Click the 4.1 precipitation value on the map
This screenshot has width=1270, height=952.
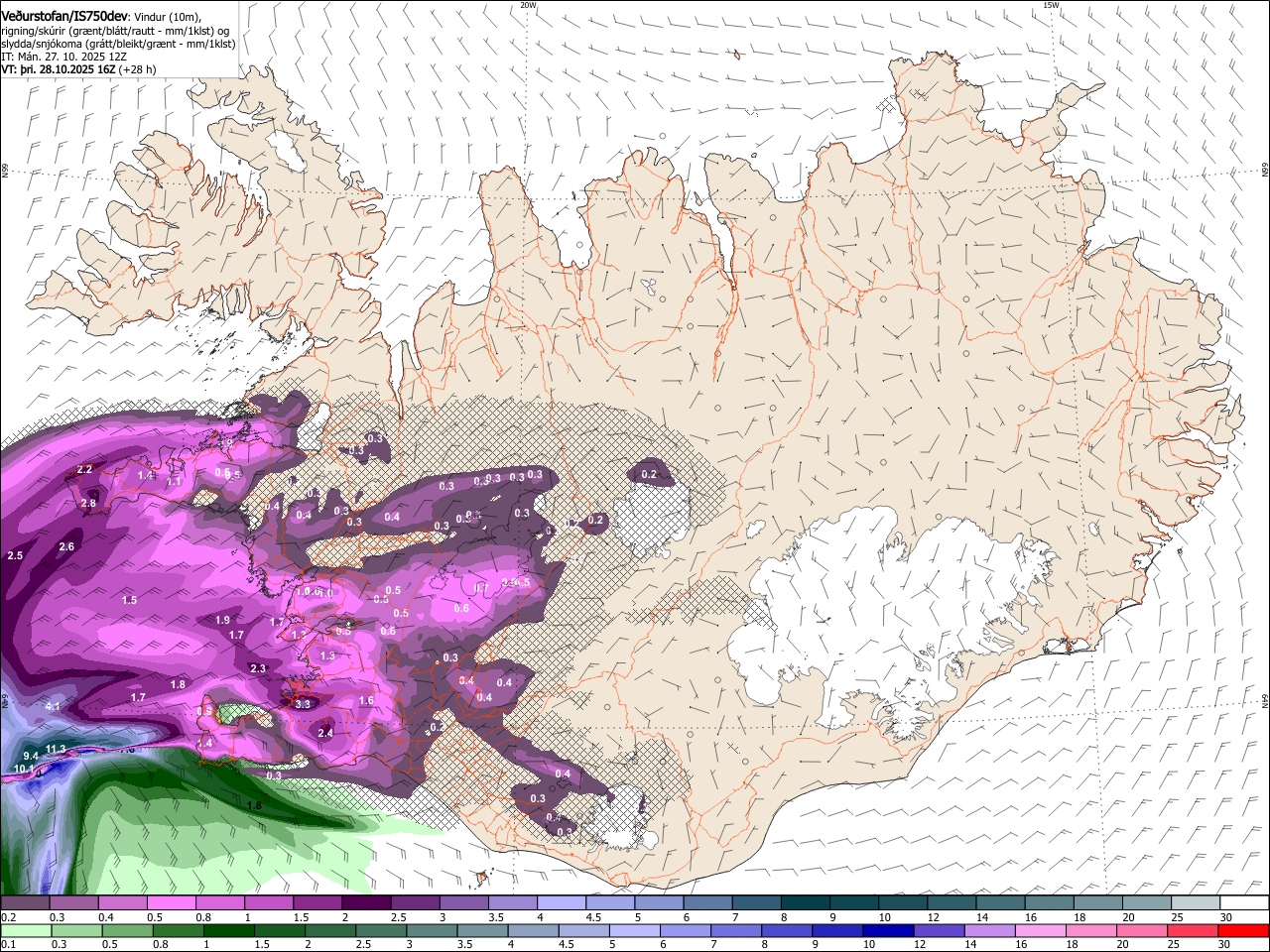tap(53, 706)
